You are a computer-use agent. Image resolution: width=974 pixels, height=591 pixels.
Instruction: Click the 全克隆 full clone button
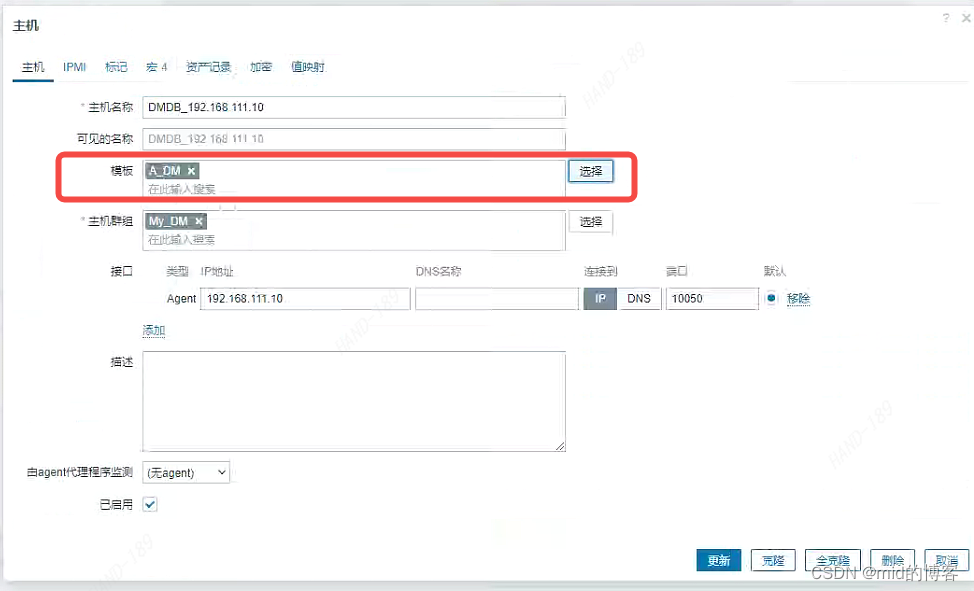click(x=833, y=561)
